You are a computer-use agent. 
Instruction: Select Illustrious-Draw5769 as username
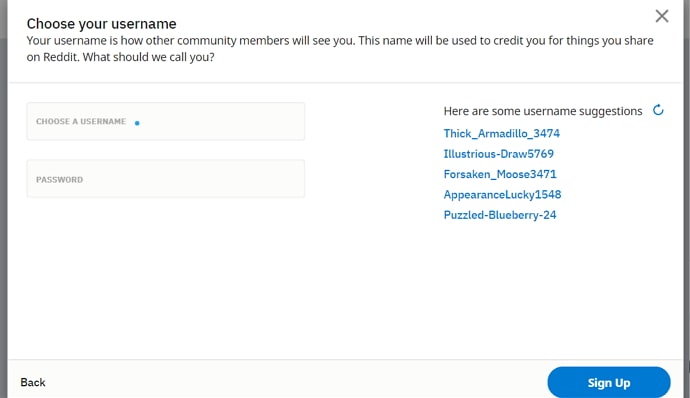(499, 154)
